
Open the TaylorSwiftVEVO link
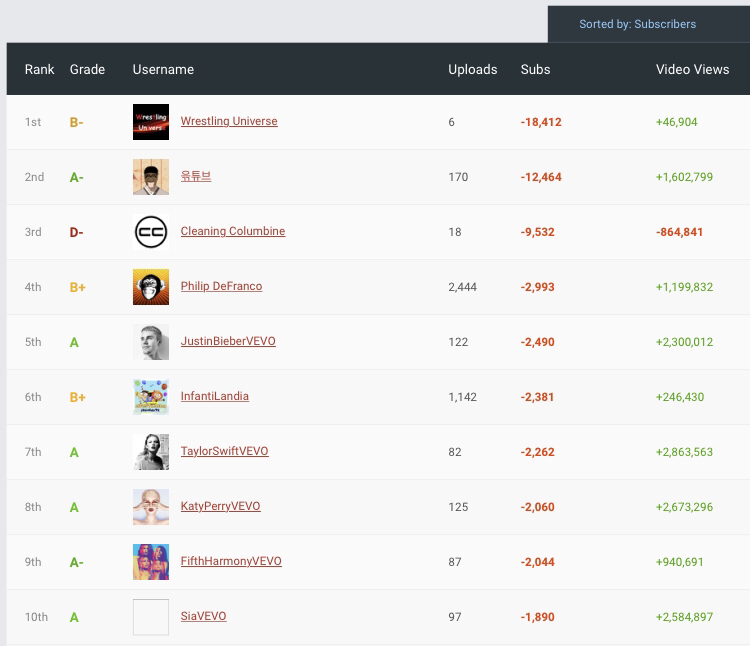(x=224, y=451)
